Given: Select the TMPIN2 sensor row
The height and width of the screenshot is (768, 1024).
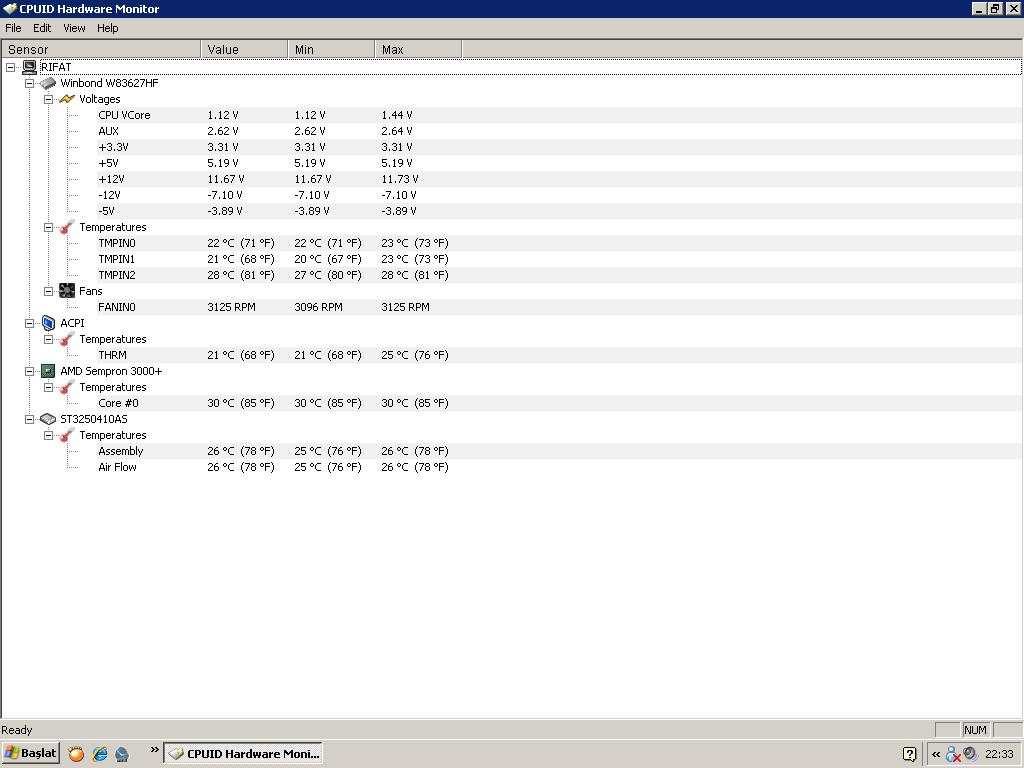Looking at the screenshot, I should 560,275.
